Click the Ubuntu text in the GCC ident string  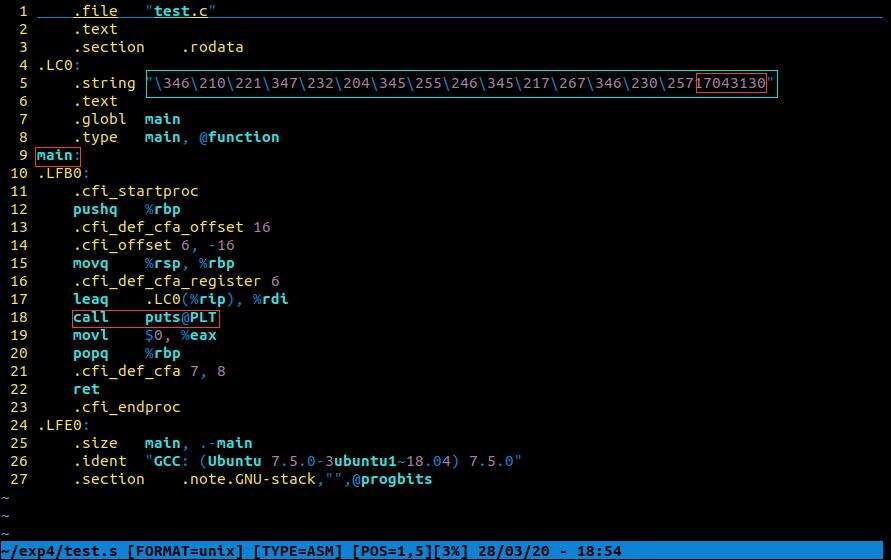click(235, 462)
